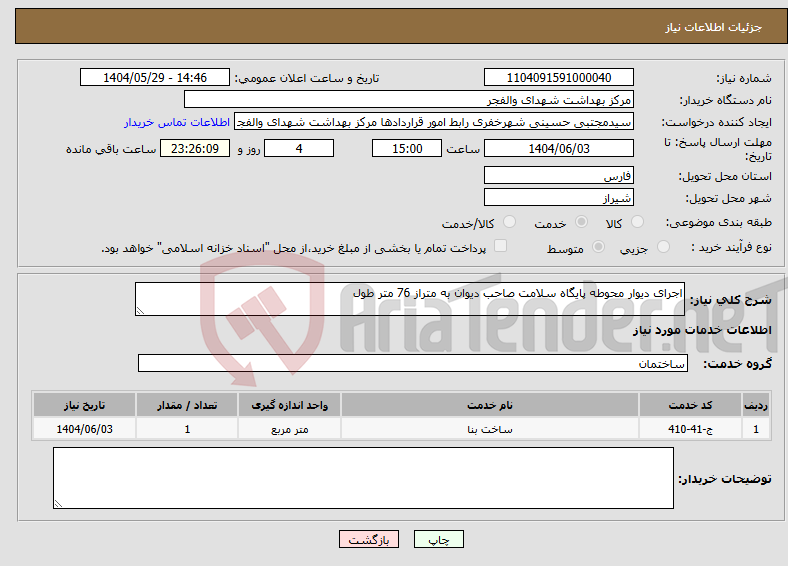Viewport: 788px width, 566px height.
Task: Click the quantity cell in the ساخت بنا row
Action: [x=187, y=429]
